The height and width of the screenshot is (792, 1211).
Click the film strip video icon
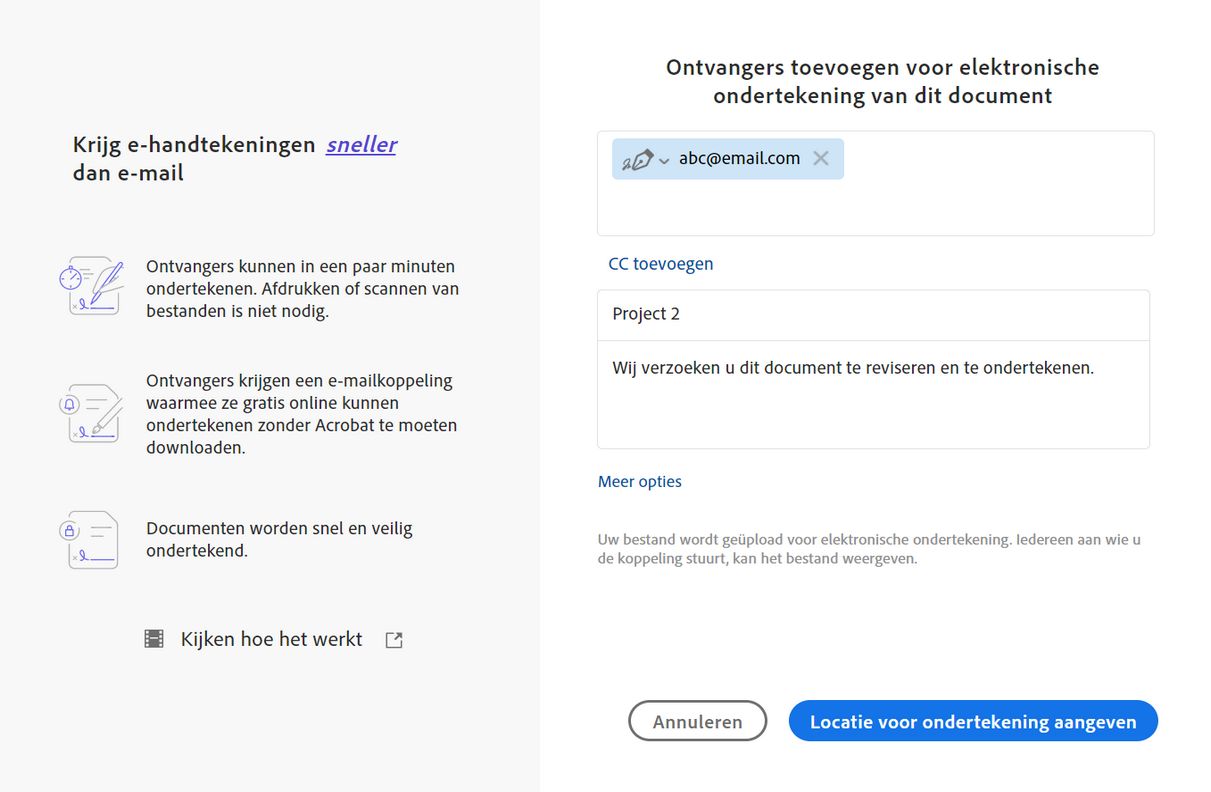(x=154, y=639)
